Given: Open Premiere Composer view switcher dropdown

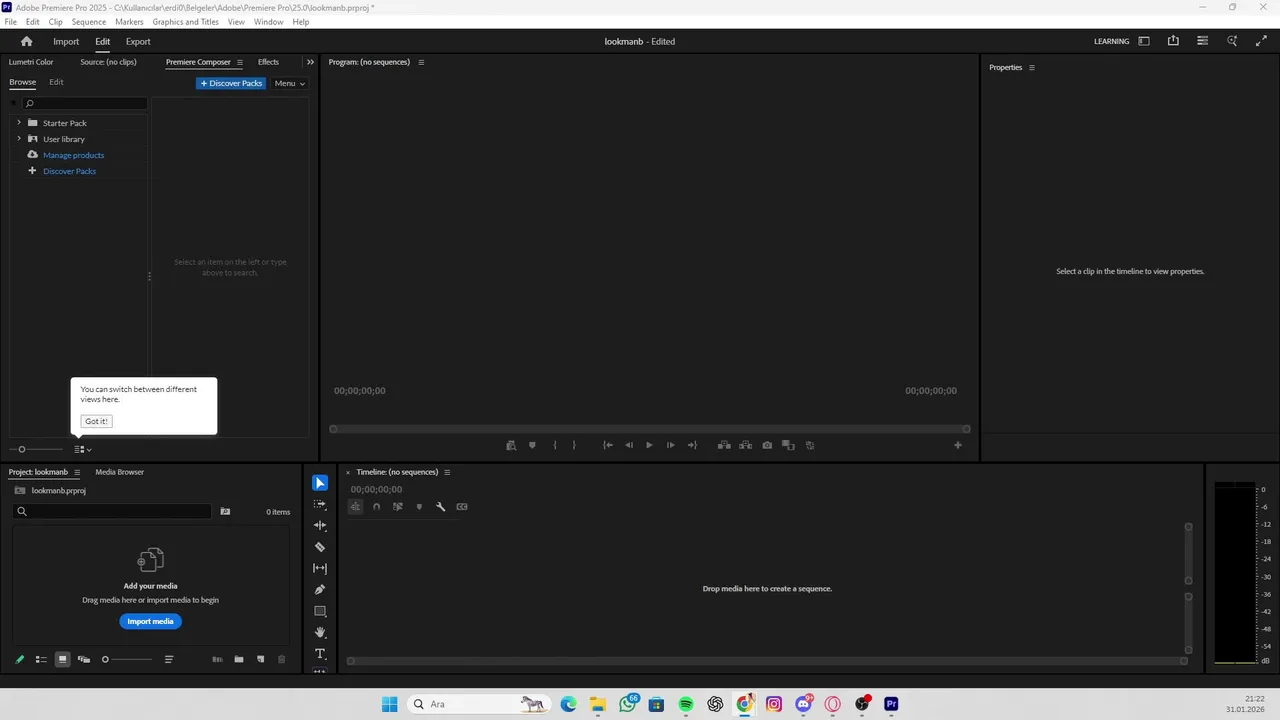Looking at the screenshot, I should pos(83,449).
